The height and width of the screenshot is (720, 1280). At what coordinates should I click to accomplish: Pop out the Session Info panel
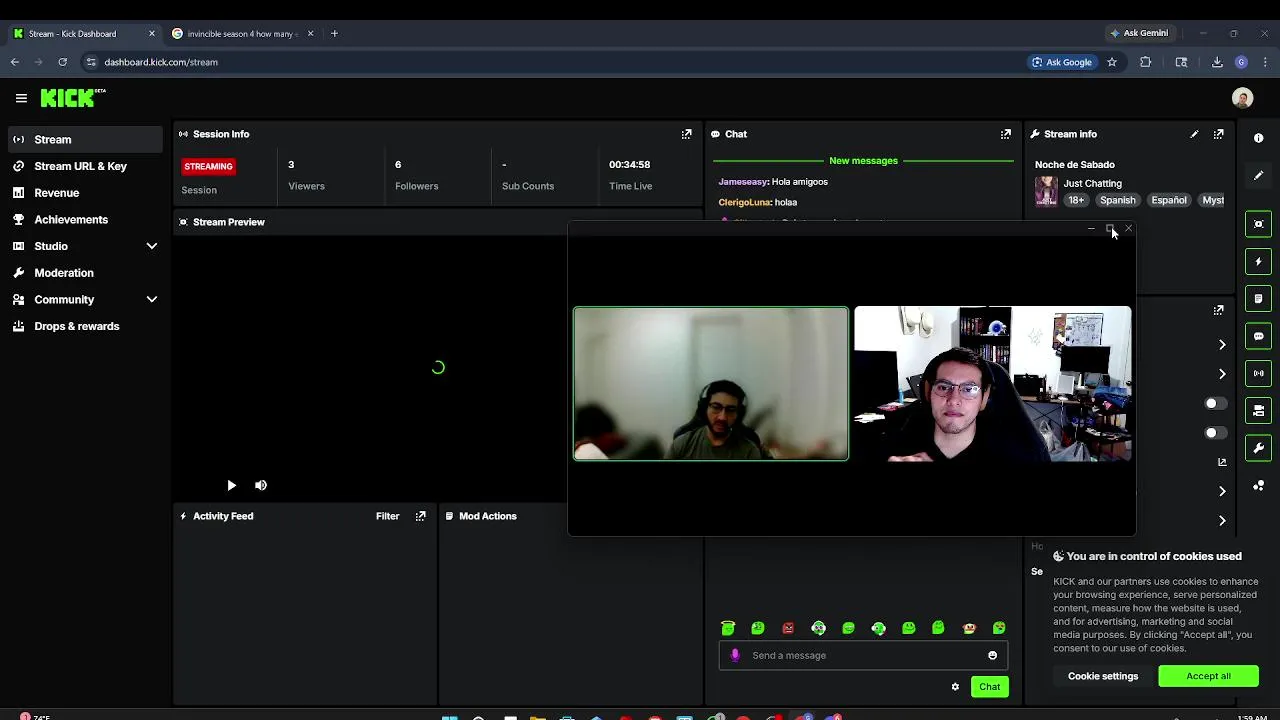point(686,134)
